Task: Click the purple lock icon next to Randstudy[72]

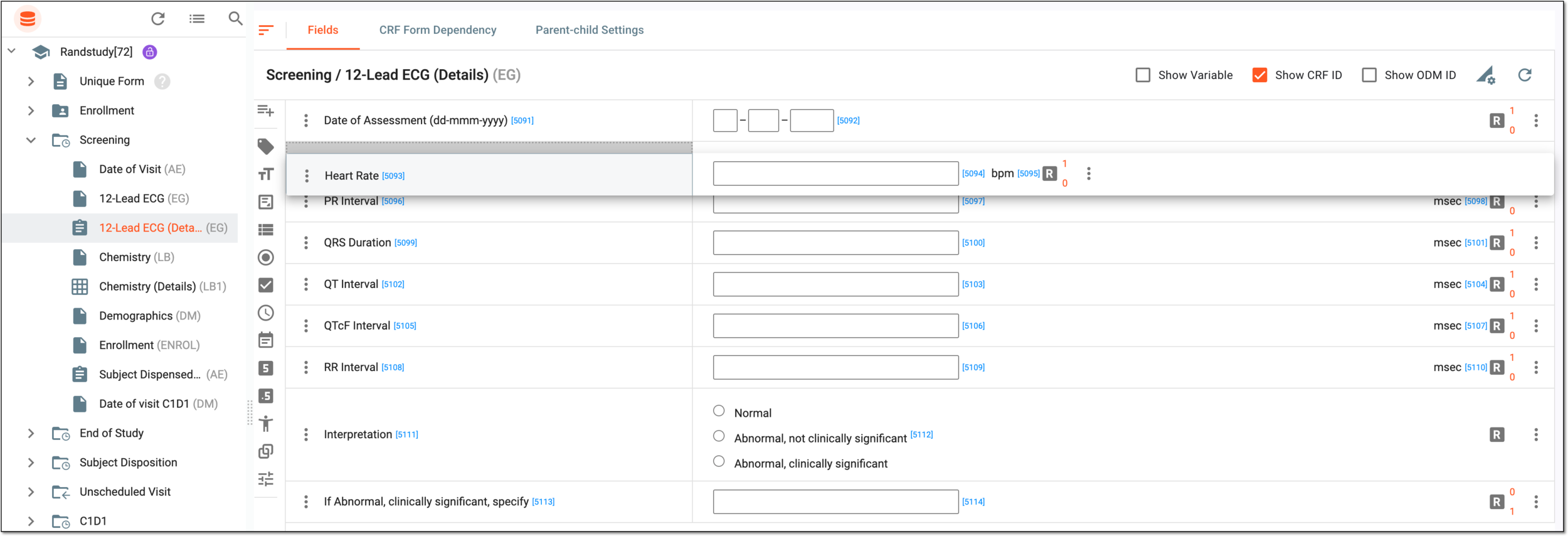Action: tap(150, 52)
